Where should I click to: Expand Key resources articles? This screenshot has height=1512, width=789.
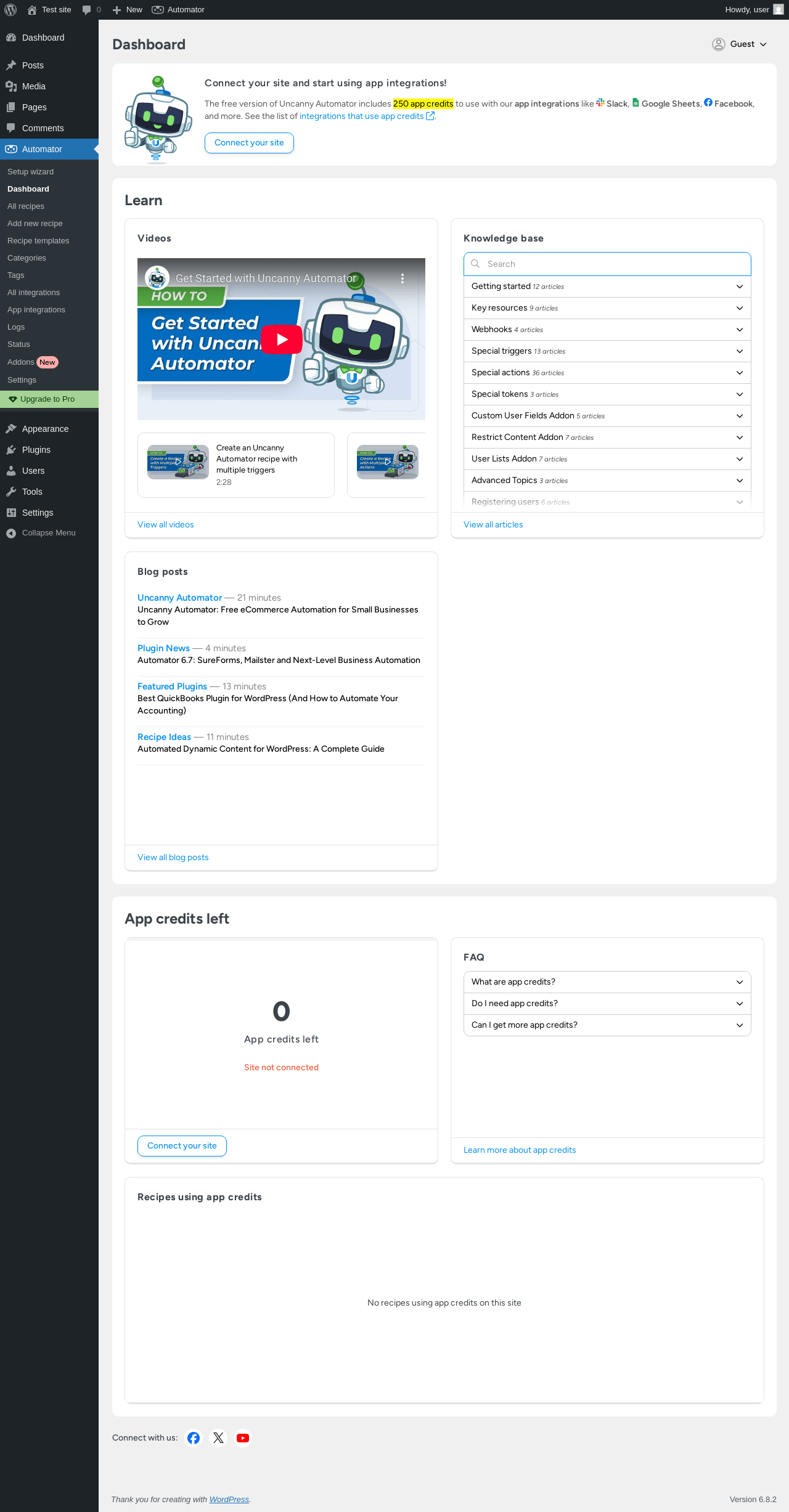tap(607, 308)
